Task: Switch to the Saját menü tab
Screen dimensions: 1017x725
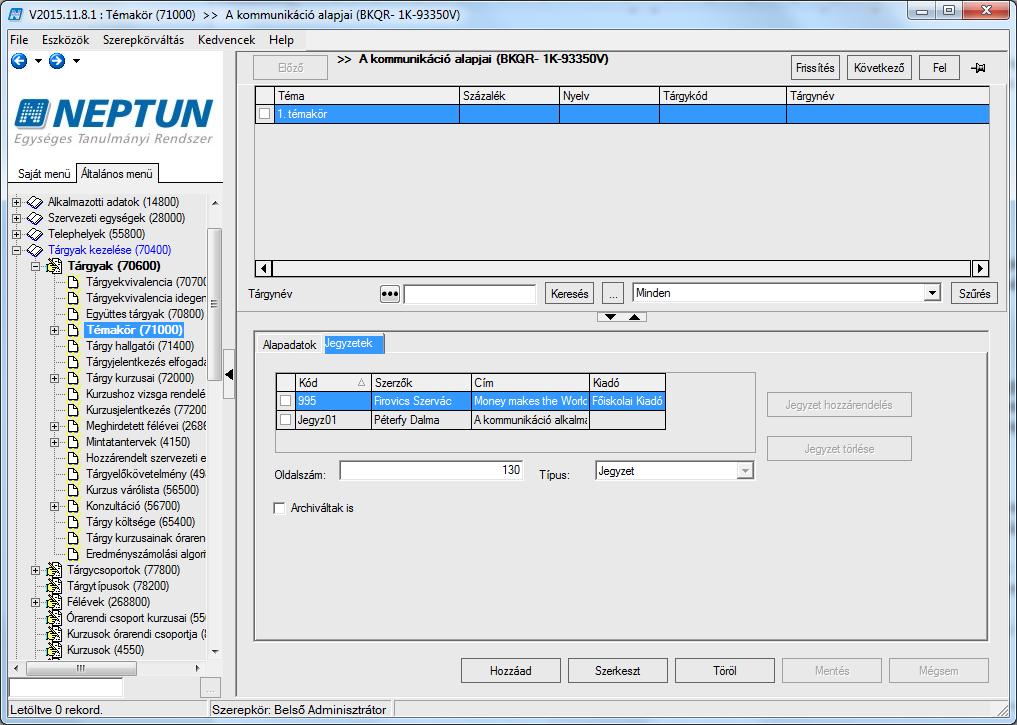Action: [43, 174]
